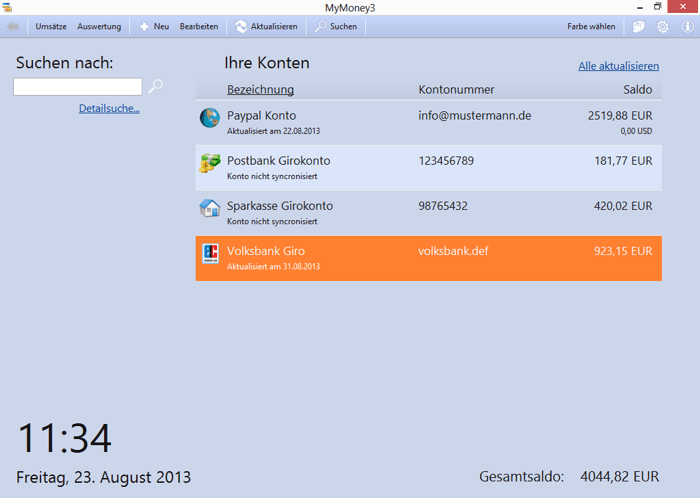Click the Paypal Konto globe icon

[x=209, y=118]
